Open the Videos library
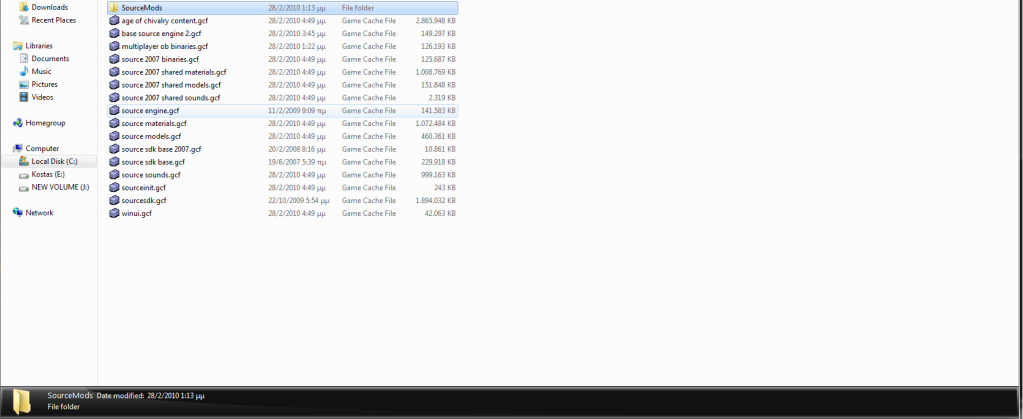Image resolution: width=1023 pixels, height=419 pixels. point(42,97)
